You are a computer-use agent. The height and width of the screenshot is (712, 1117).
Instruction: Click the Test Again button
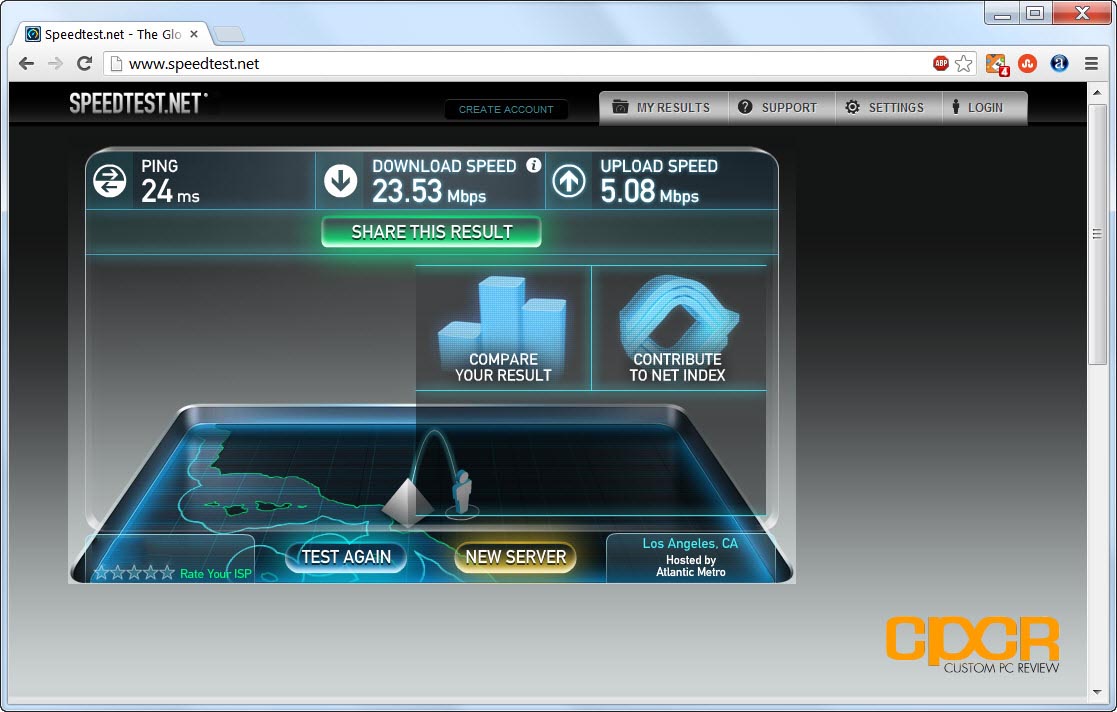click(x=346, y=557)
